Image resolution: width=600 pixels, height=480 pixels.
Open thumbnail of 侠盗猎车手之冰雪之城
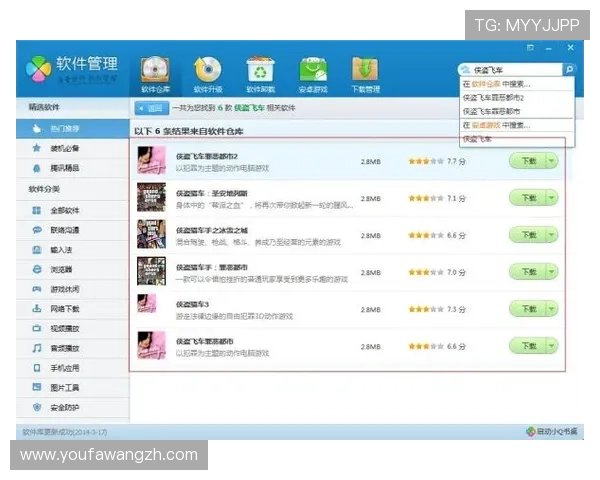coord(152,234)
